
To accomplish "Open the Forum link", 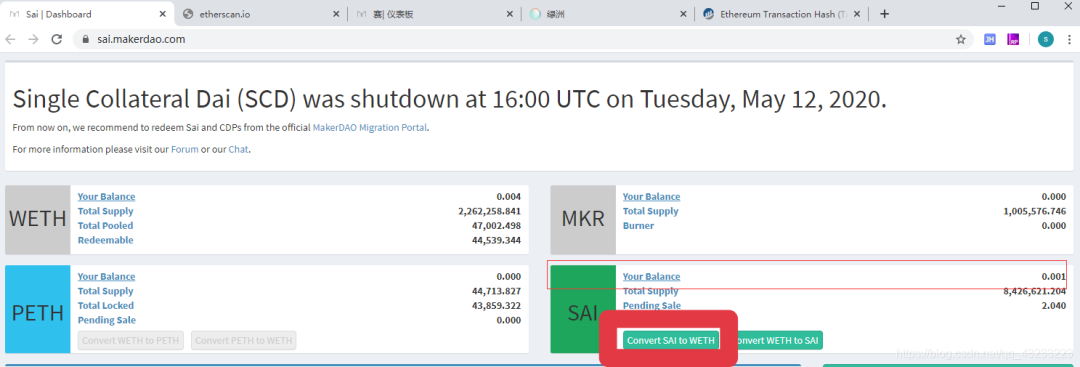I will (x=185, y=149).
